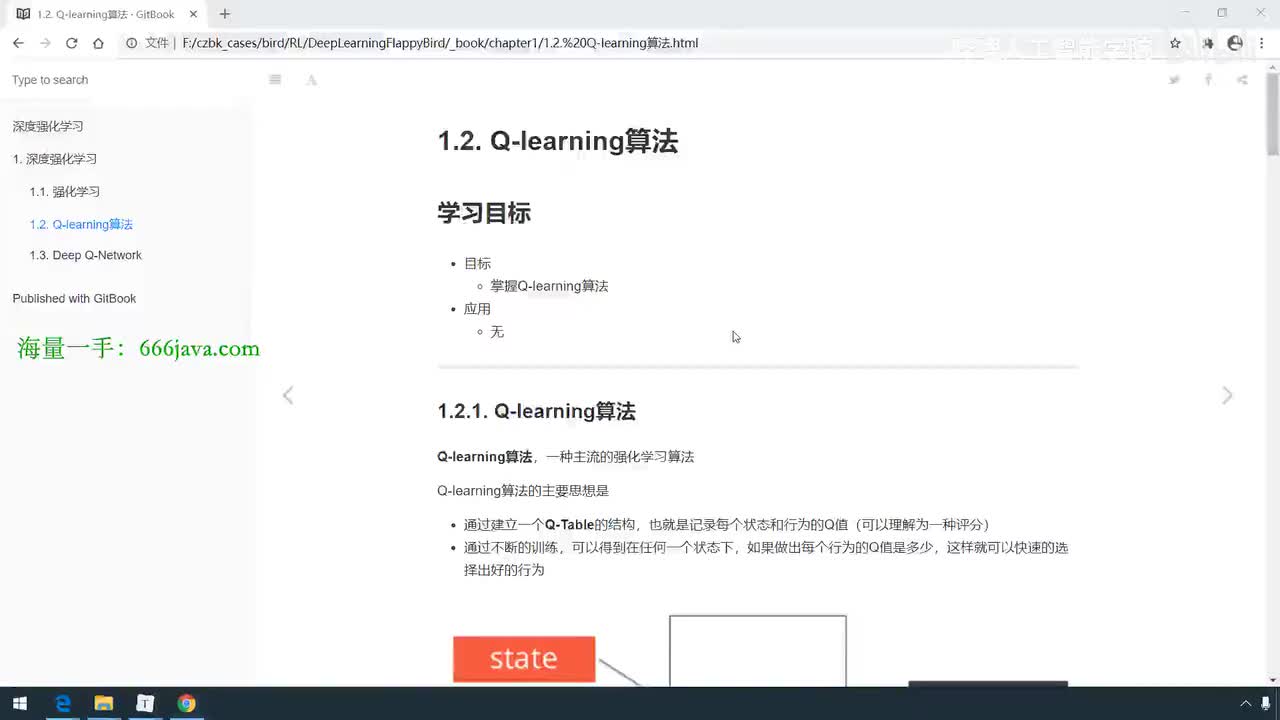This screenshot has height=720, width=1280.
Task: Open 深度强化学习 sidebar heading link
Action: pyautogui.click(x=48, y=126)
